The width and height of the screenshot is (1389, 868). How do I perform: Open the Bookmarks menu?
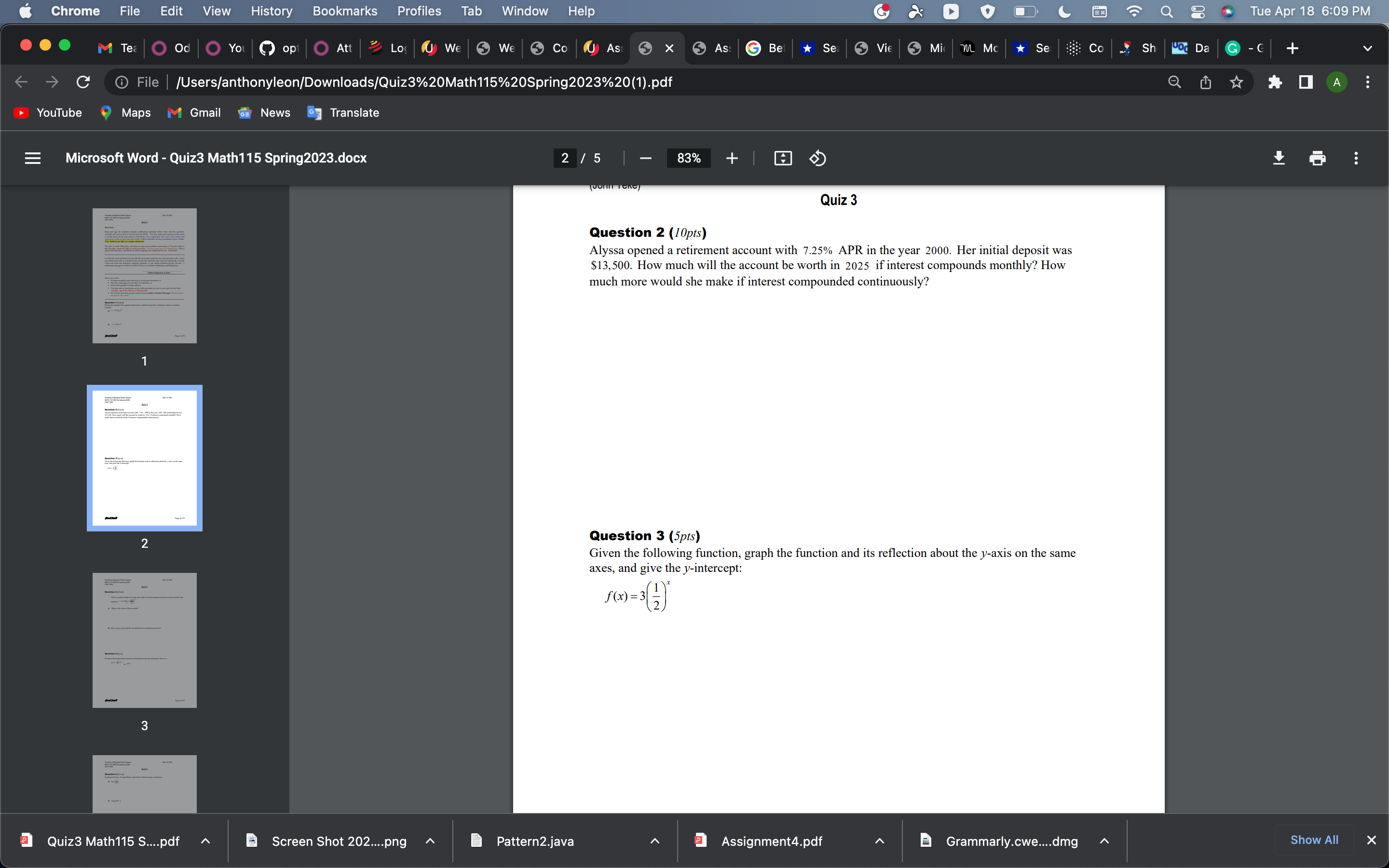tap(345, 11)
